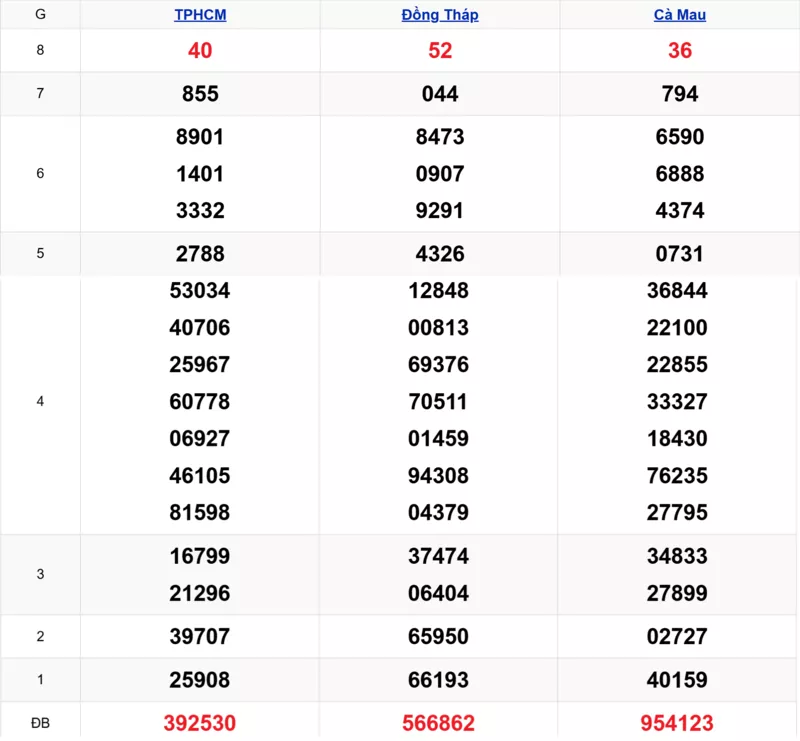Viewport: 800px width, 741px height.
Task: Open the TPHCM lottery link
Action: [x=200, y=15]
